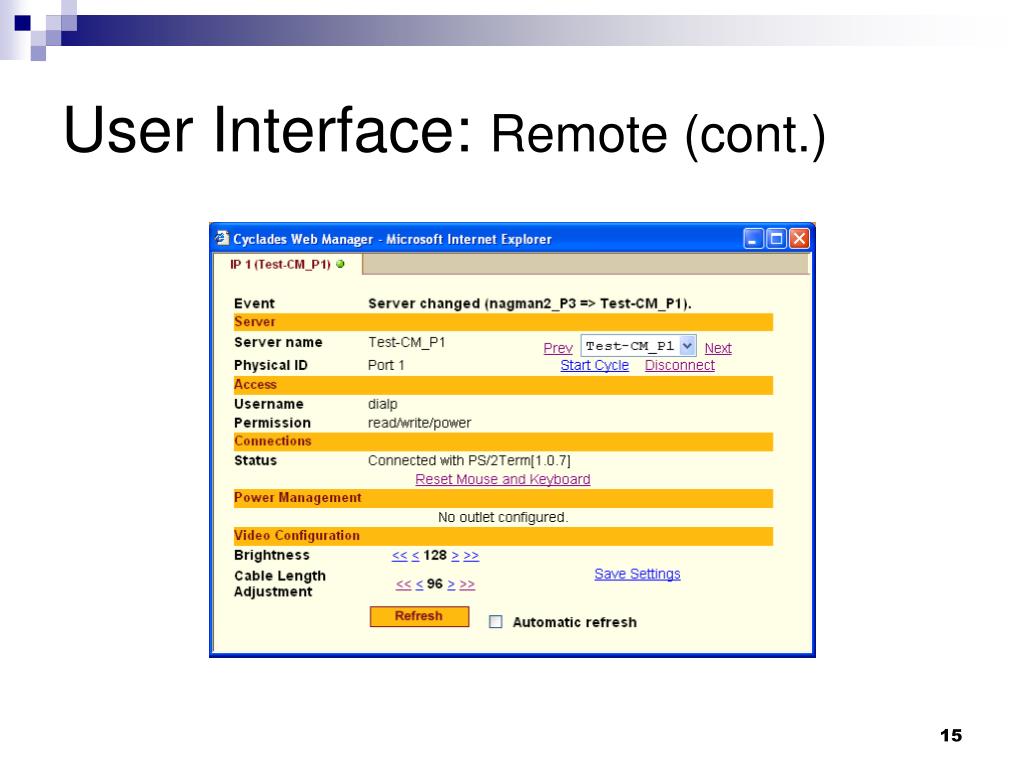Click the Server changed event message

pos(530,304)
